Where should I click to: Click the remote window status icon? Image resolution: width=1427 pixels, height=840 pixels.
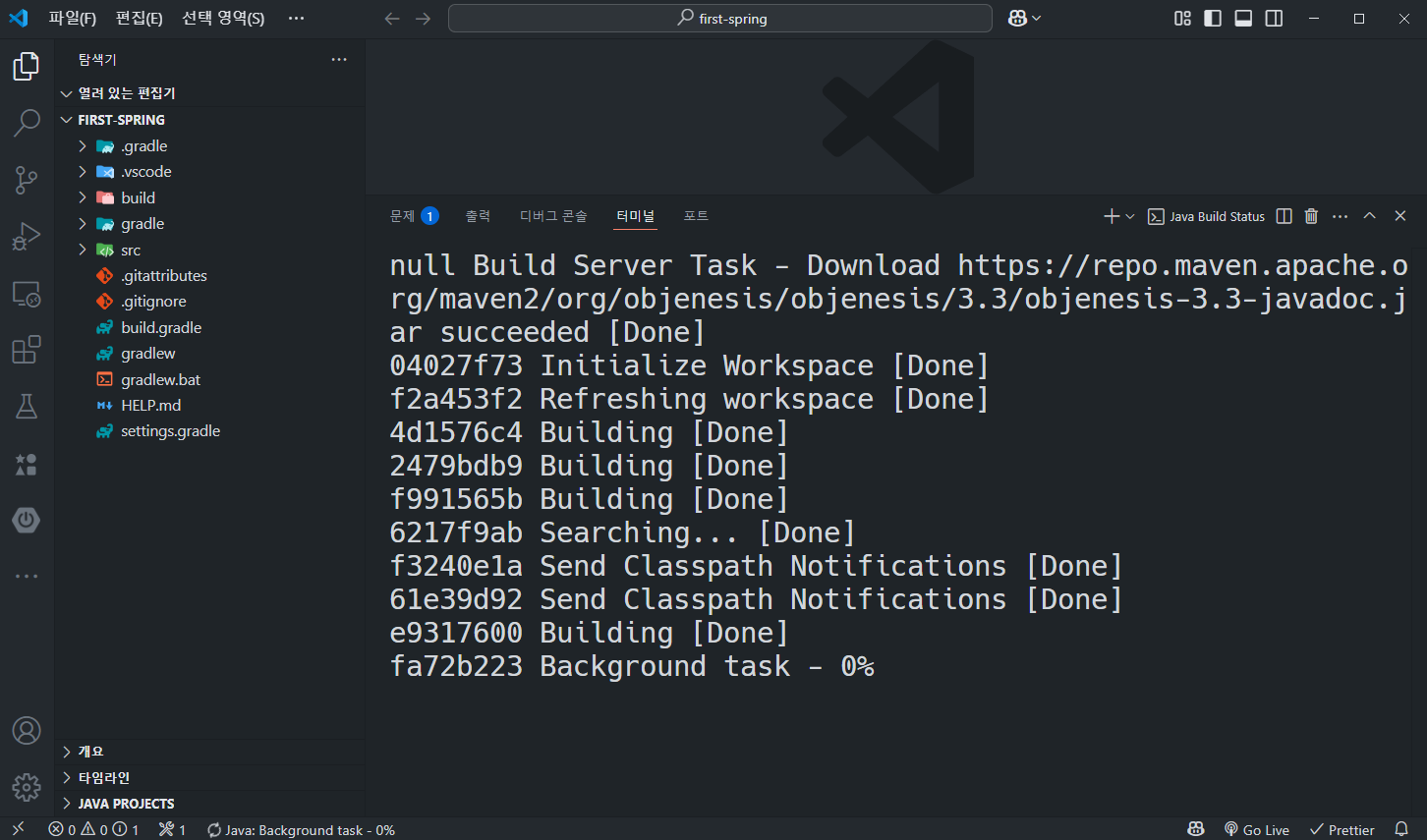pyautogui.click(x=18, y=829)
